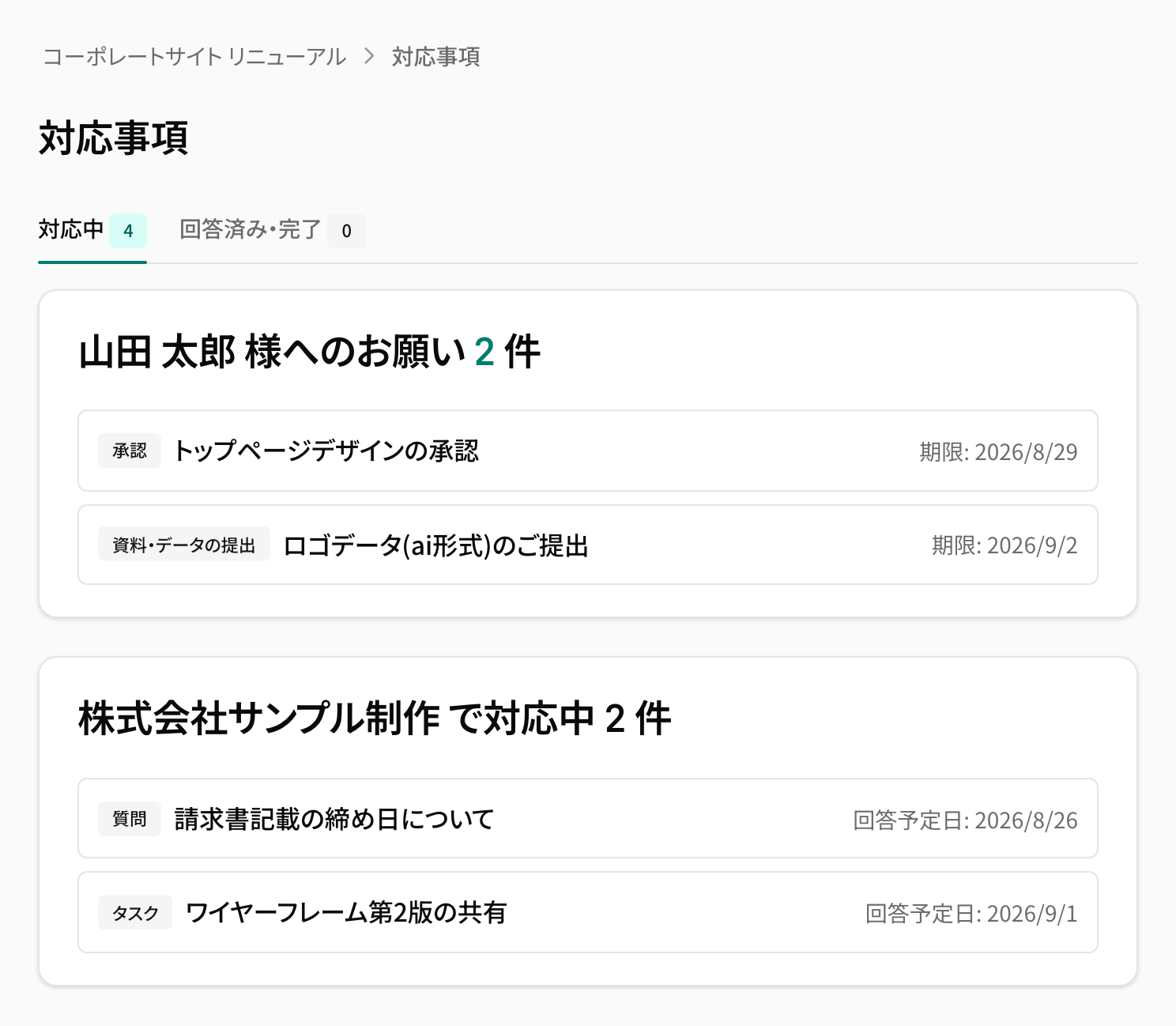Click the 承認 category tag
This screenshot has width=1176, height=1026.
130,451
